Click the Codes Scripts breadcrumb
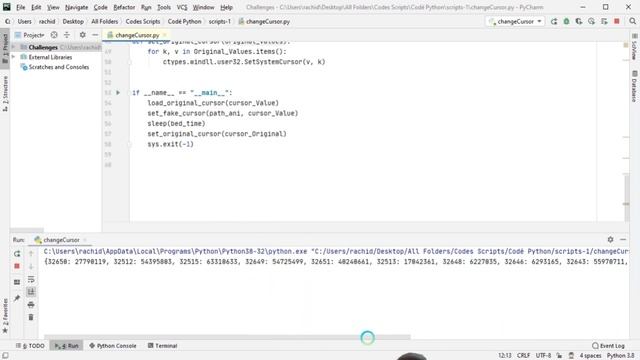The height and width of the screenshot is (360, 640). point(143,21)
